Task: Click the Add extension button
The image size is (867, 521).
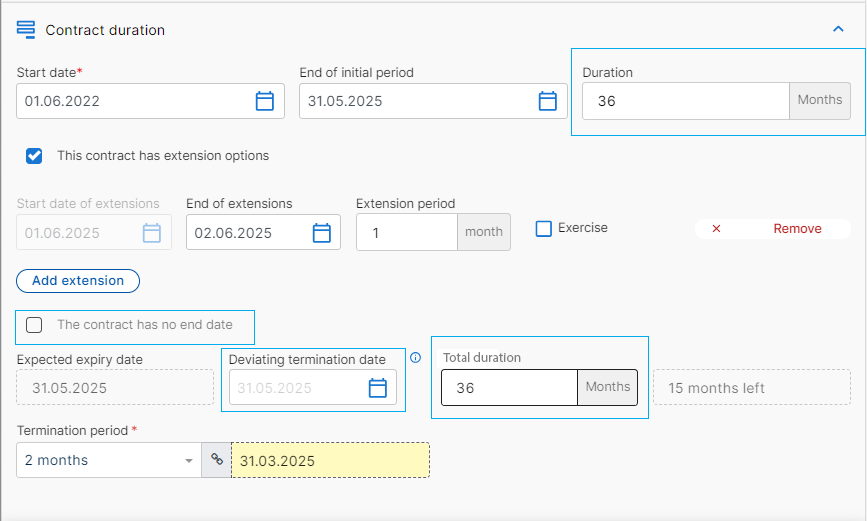Action: 78,281
